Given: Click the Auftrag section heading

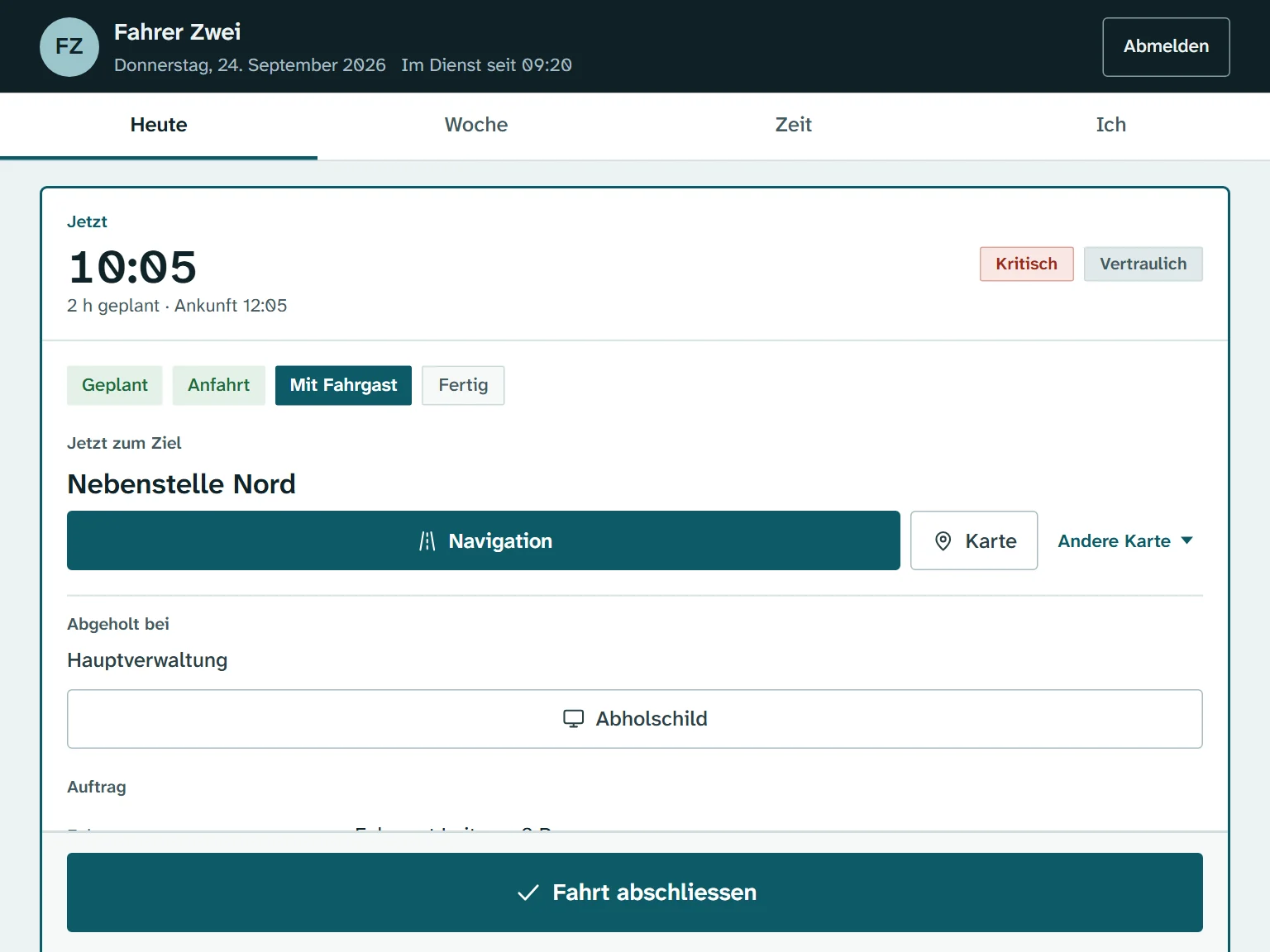Looking at the screenshot, I should click(97, 787).
